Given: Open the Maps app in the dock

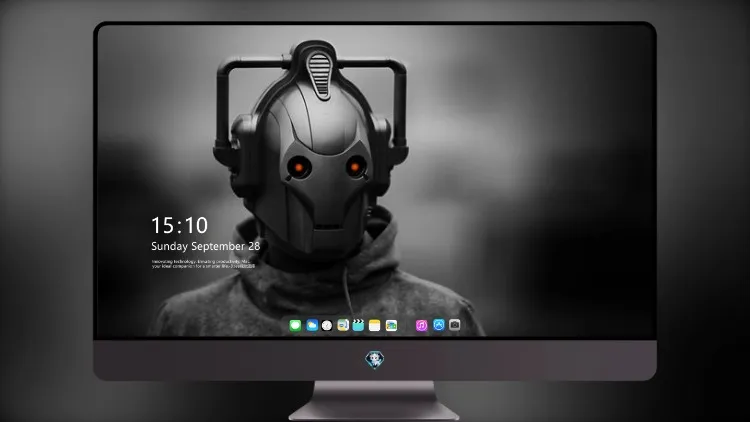Looking at the screenshot, I should pyautogui.click(x=343, y=325).
